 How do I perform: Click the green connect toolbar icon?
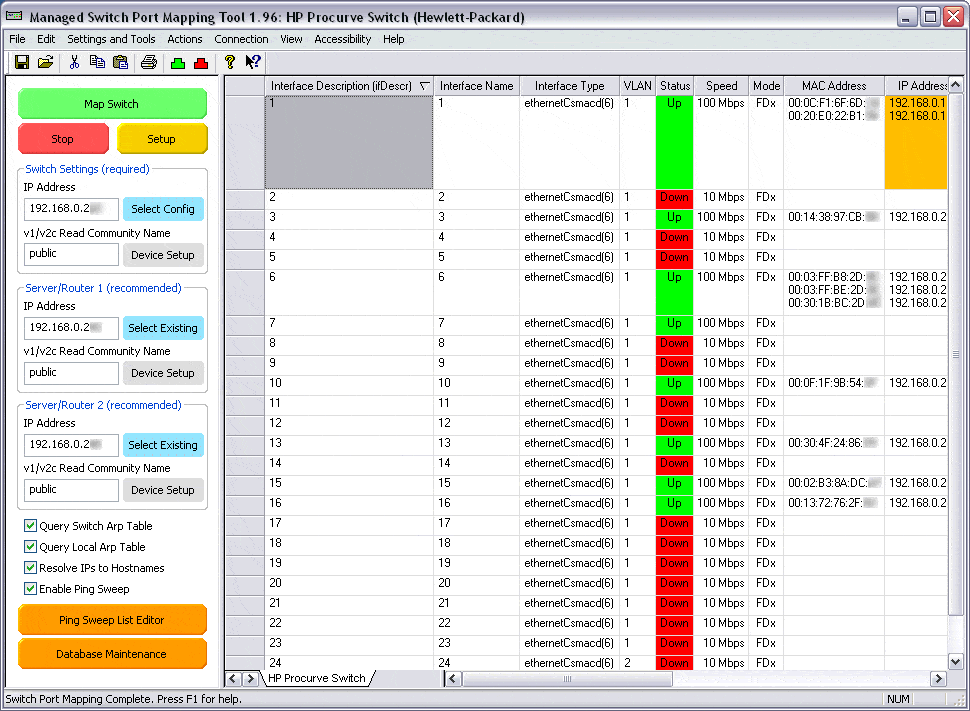[x=178, y=63]
